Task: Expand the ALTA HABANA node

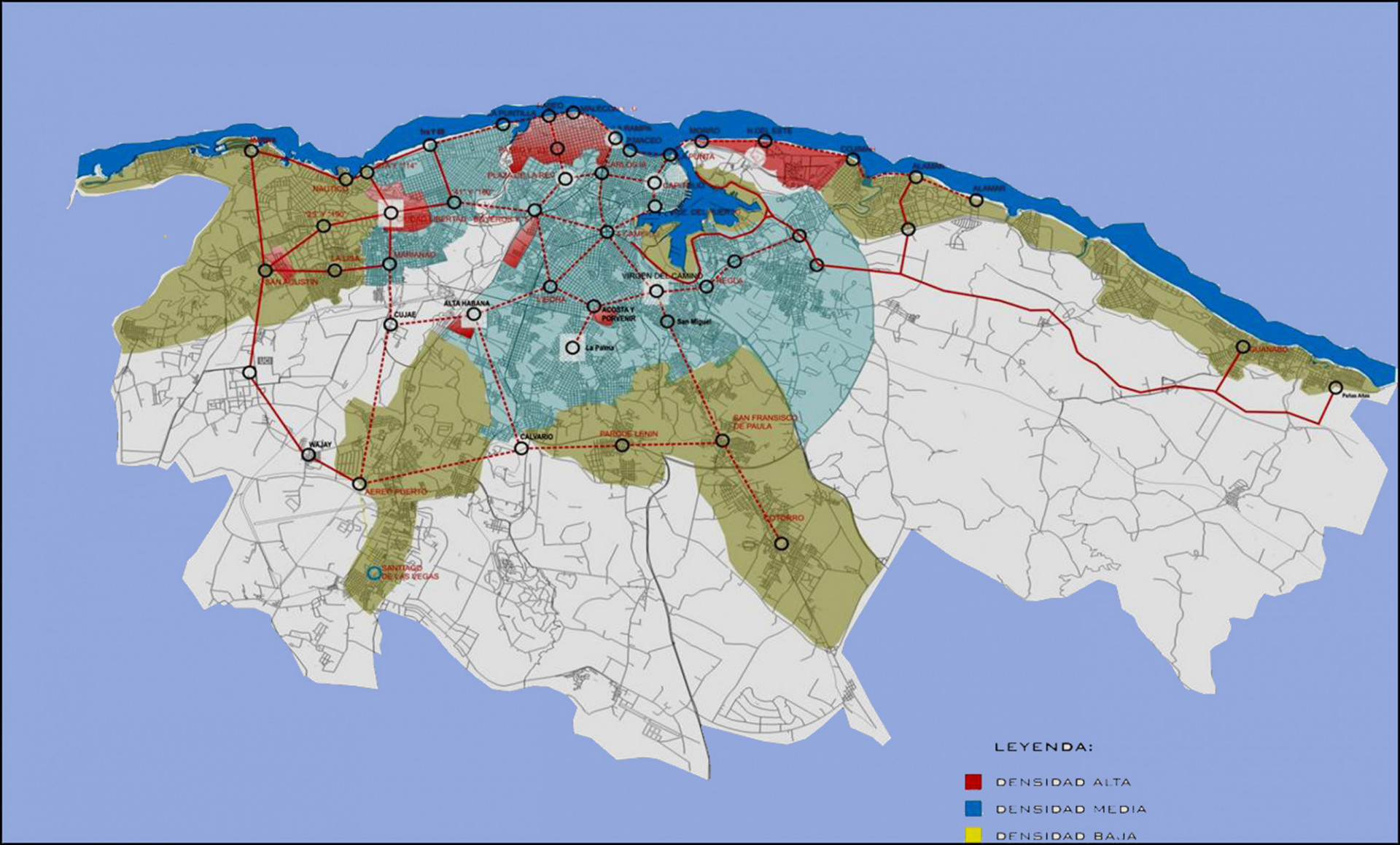Action: 473,314
